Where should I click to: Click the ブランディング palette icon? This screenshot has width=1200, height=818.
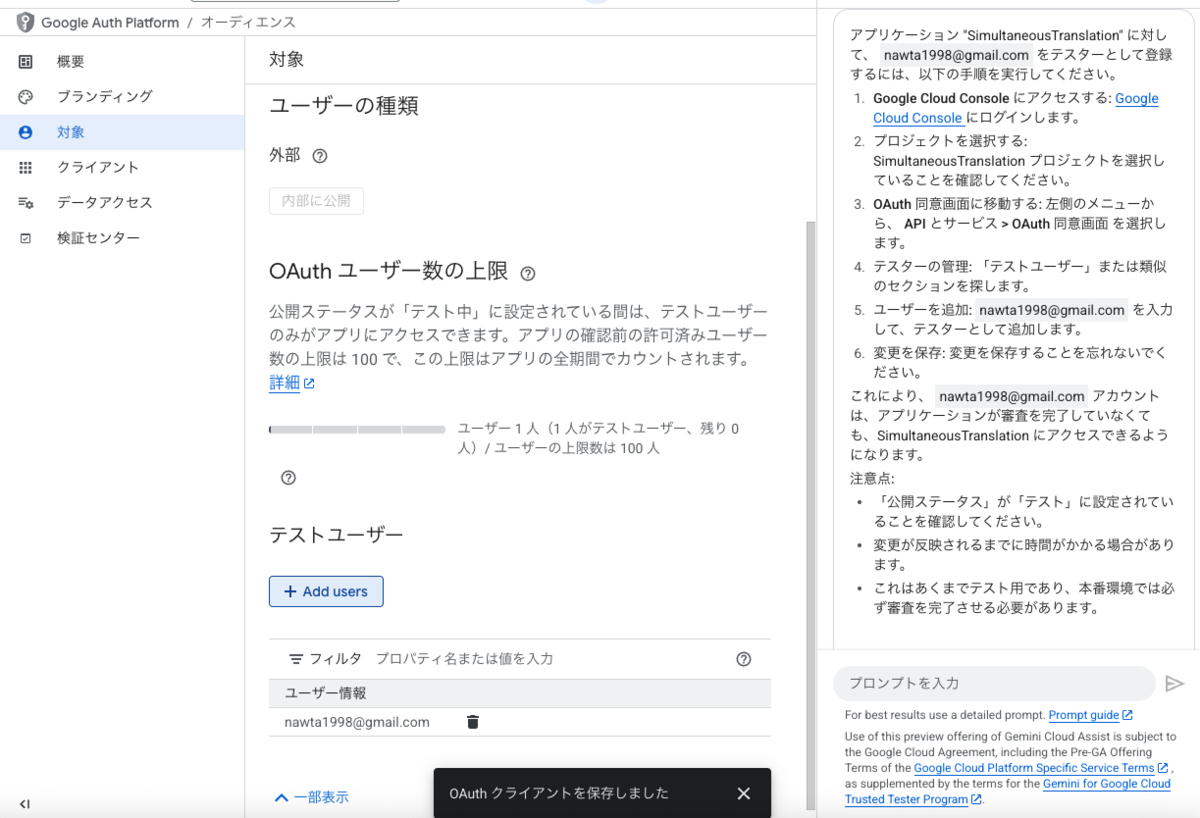pos(26,97)
